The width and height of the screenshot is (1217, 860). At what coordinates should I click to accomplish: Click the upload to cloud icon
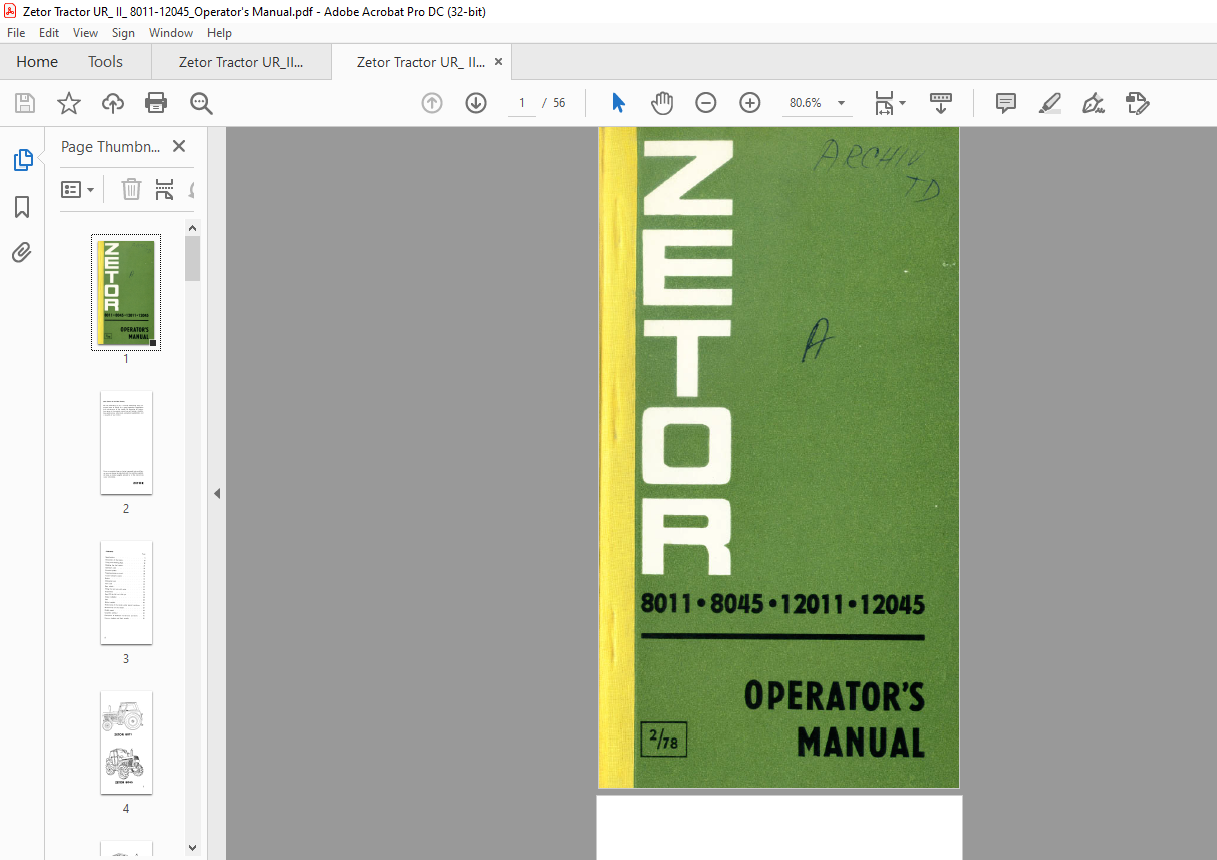coord(112,103)
